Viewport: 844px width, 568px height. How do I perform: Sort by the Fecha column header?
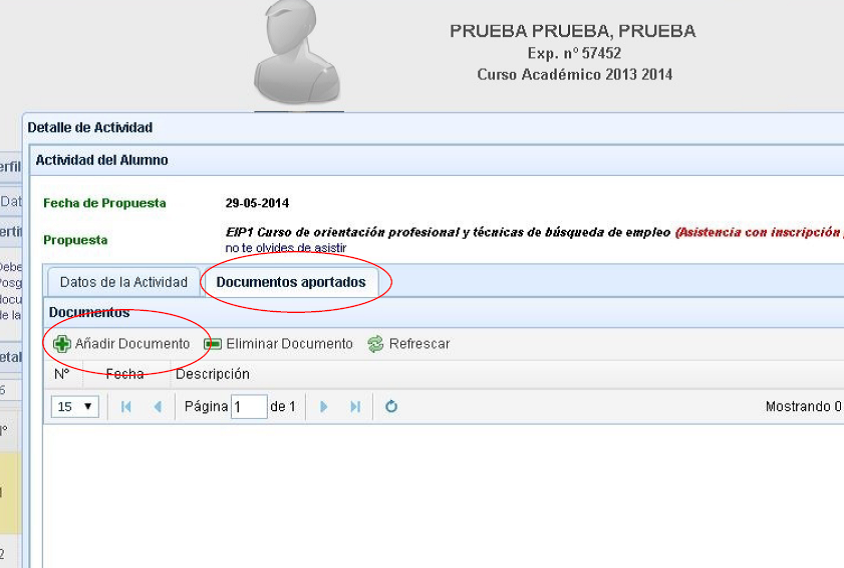[125, 374]
